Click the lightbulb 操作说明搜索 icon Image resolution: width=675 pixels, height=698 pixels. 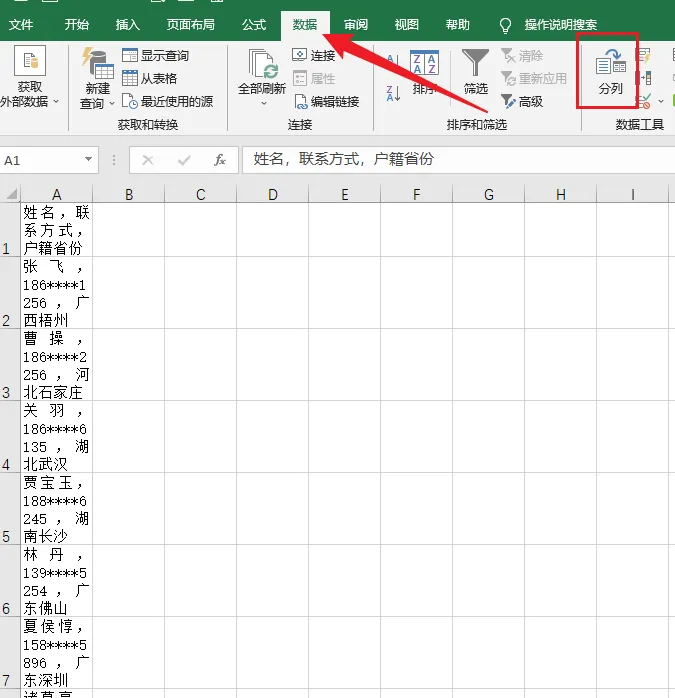coord(505,25)
